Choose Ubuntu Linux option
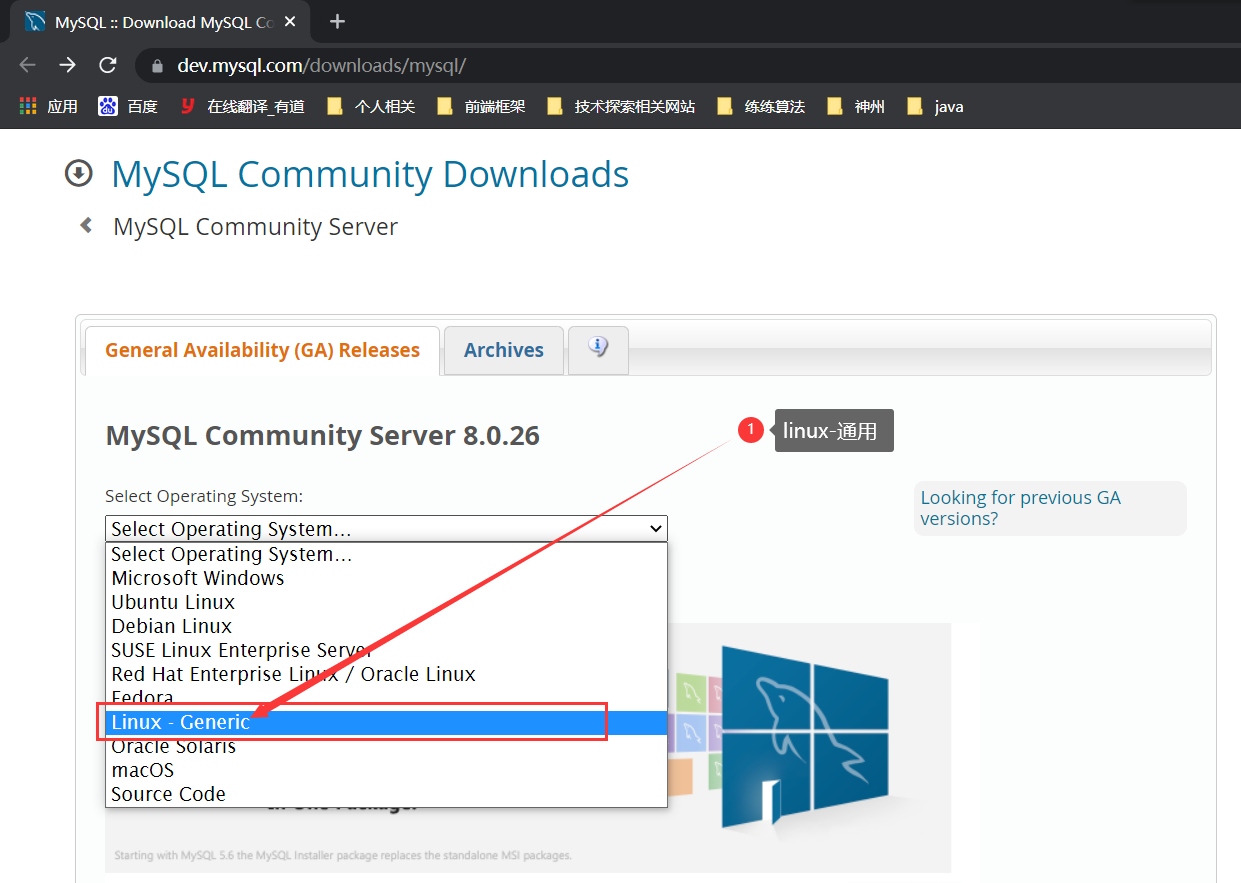This screenshot has width=1241, height=883. click(386, 602)
